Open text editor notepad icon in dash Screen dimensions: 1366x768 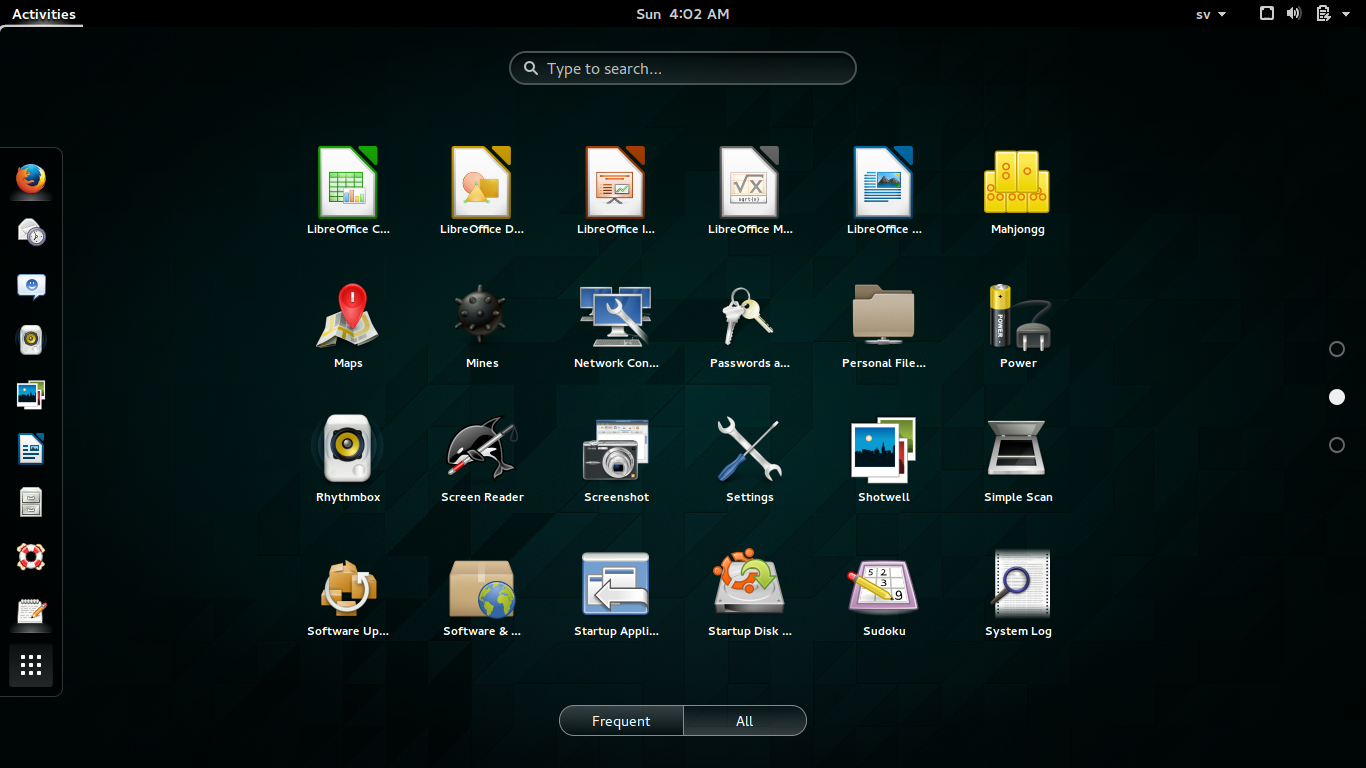(31, 611)
